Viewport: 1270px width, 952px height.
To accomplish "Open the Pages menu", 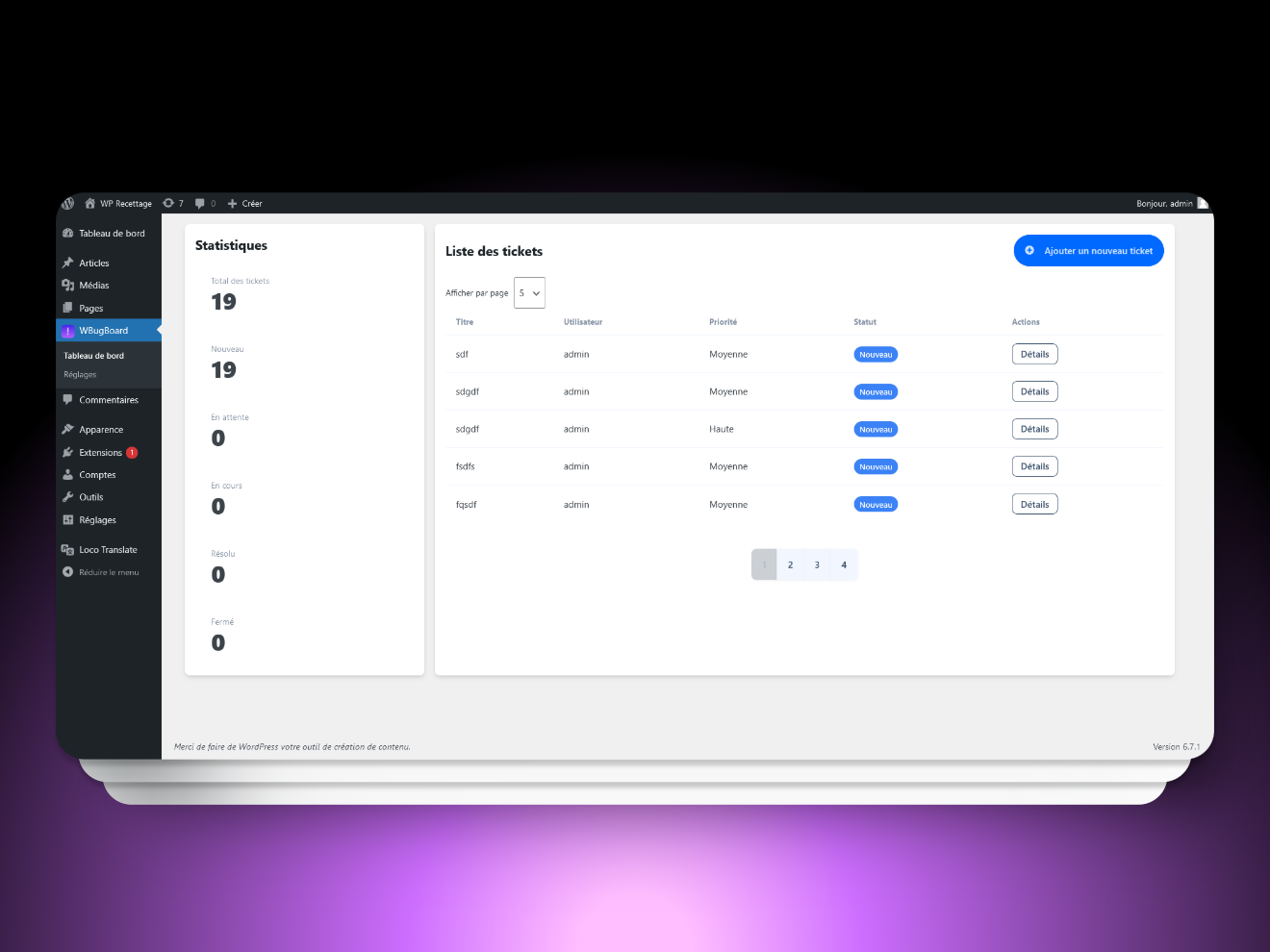I will tap(109, 308).
